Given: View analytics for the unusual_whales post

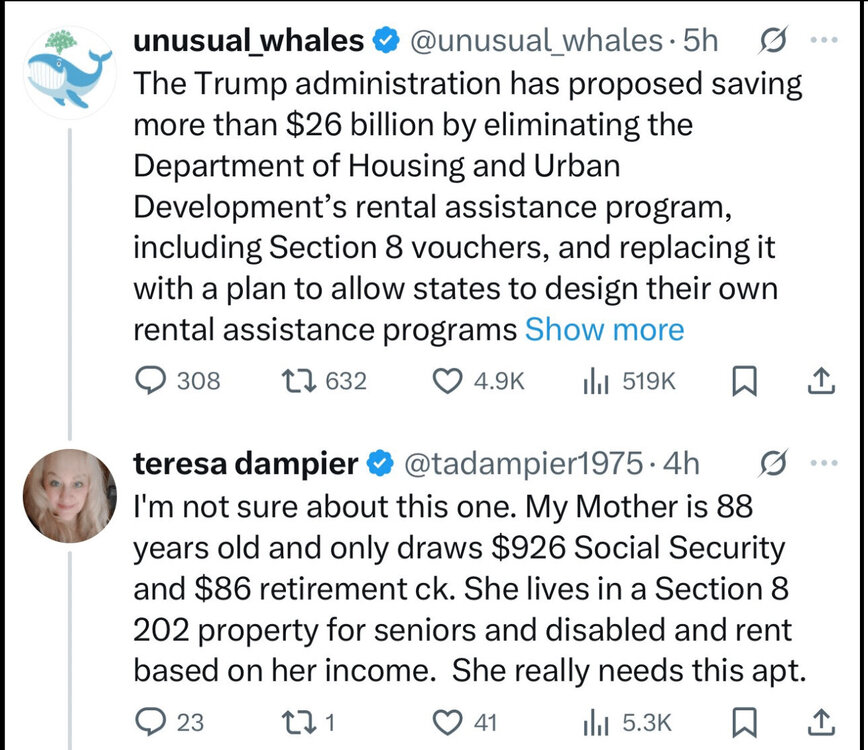Looking at the screenshot, I should click(x=593, y=381).
